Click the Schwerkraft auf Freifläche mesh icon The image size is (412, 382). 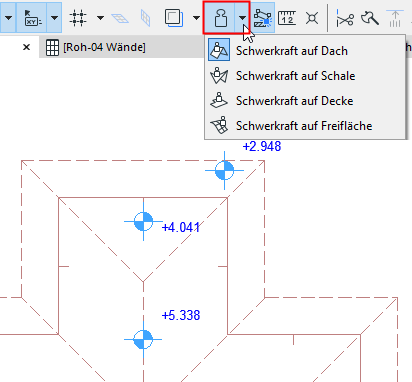pyautogui.click(x=219, y=125)
